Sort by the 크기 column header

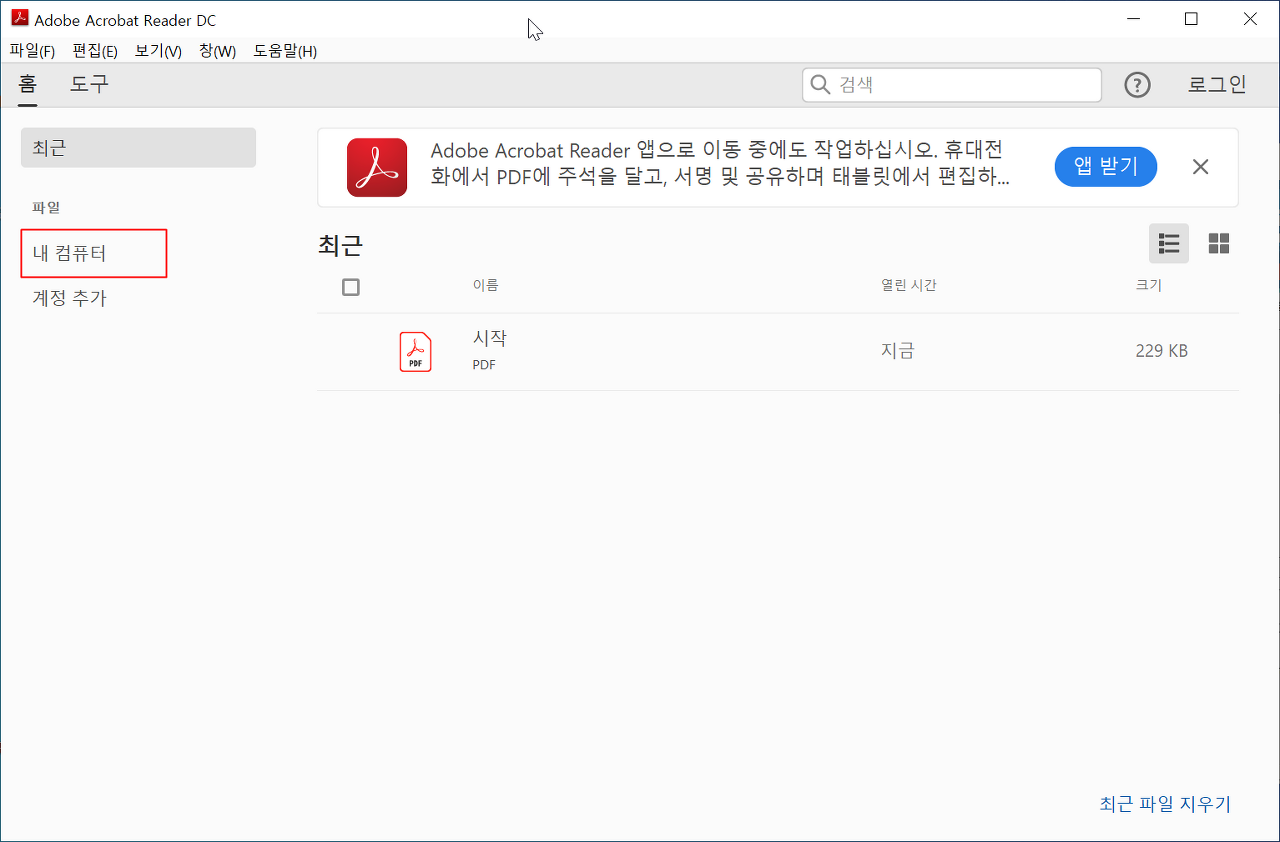pos(1149,286)
